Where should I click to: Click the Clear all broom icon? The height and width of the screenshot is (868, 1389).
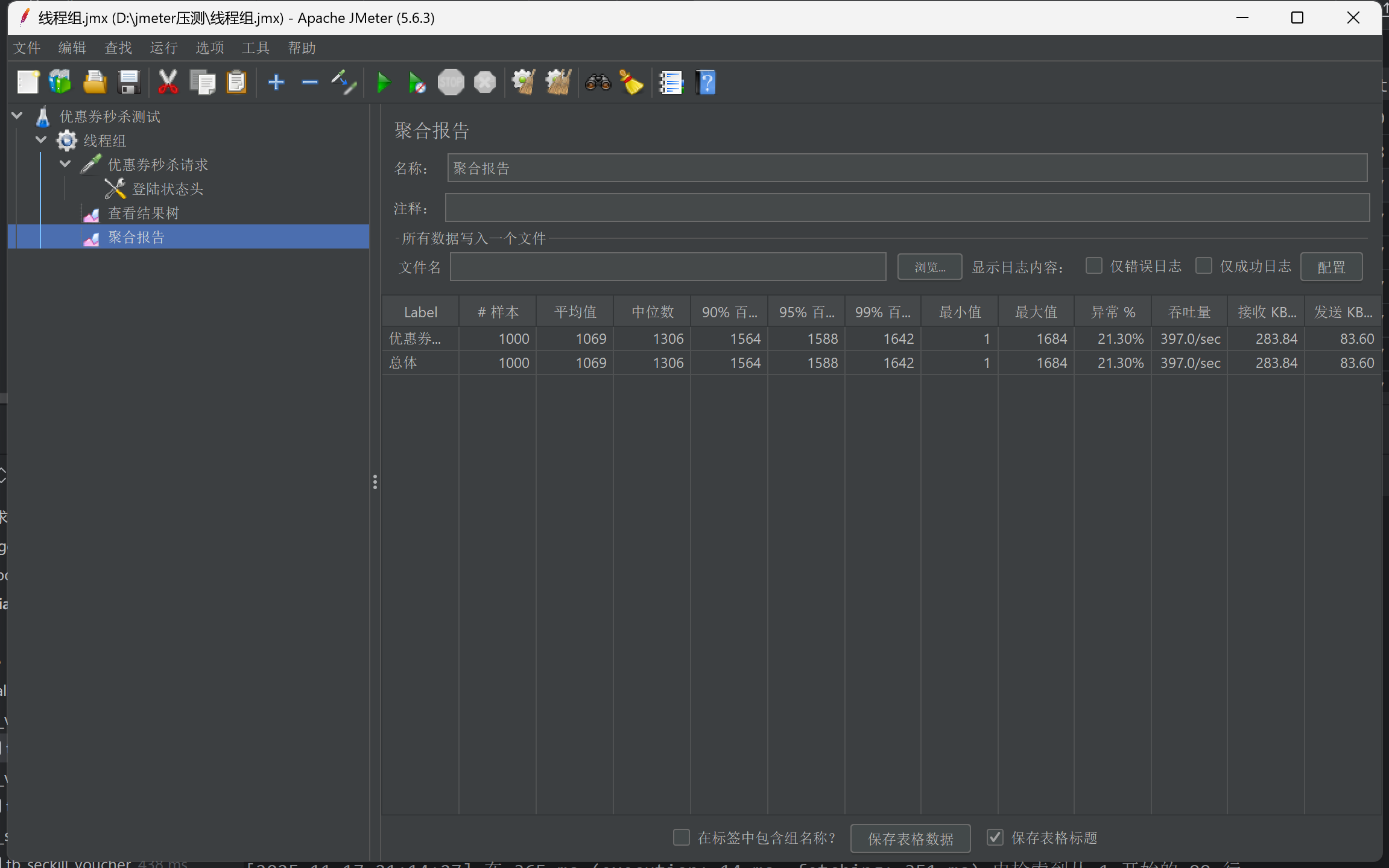point(558,83)
